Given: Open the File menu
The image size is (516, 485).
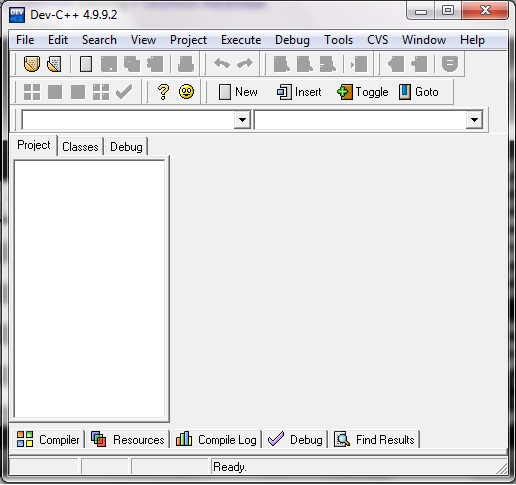Looking at the screenshot, I should (x=25, y=40).
